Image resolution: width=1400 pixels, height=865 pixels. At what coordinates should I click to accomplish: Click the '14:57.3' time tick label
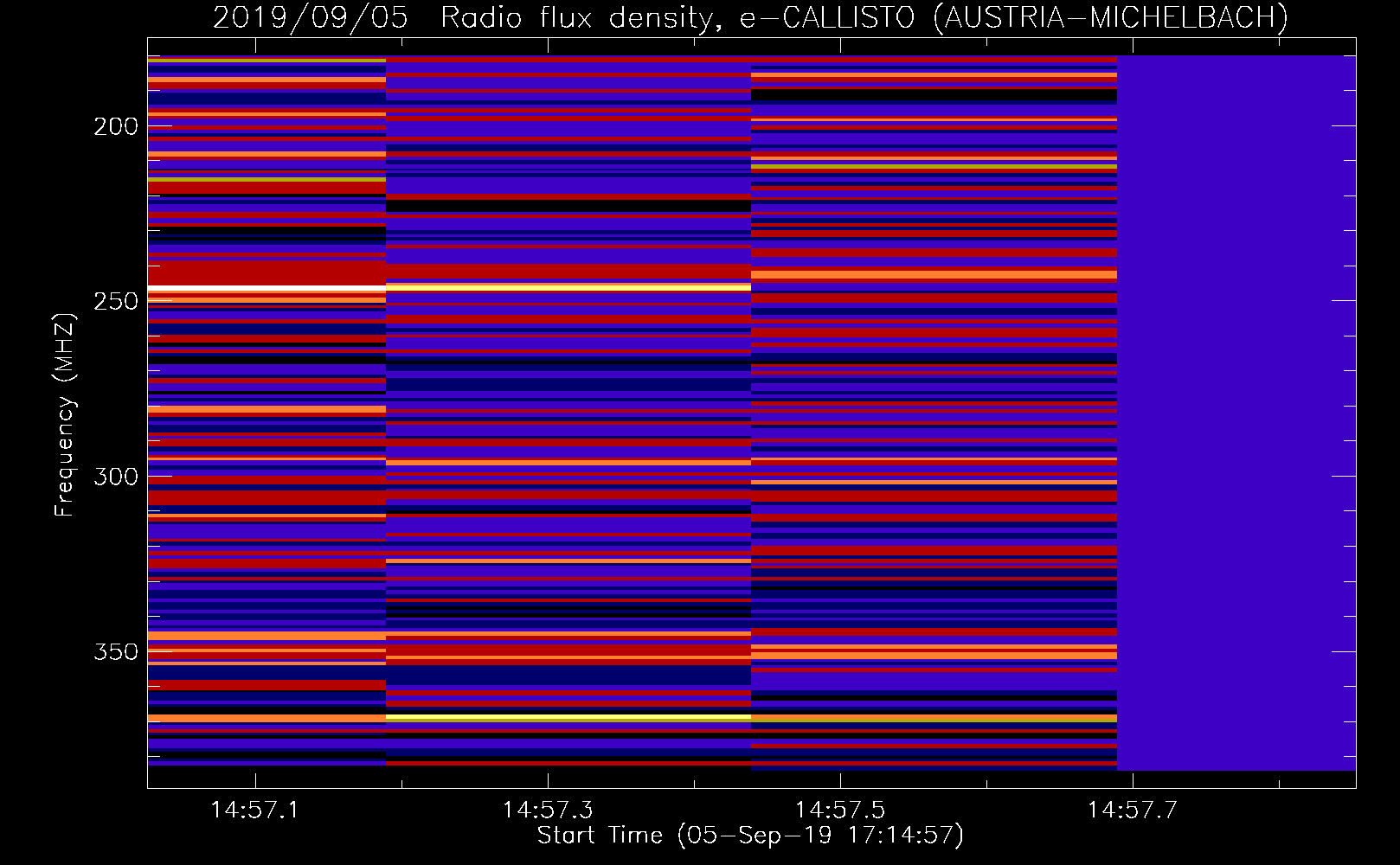(548, 810)
